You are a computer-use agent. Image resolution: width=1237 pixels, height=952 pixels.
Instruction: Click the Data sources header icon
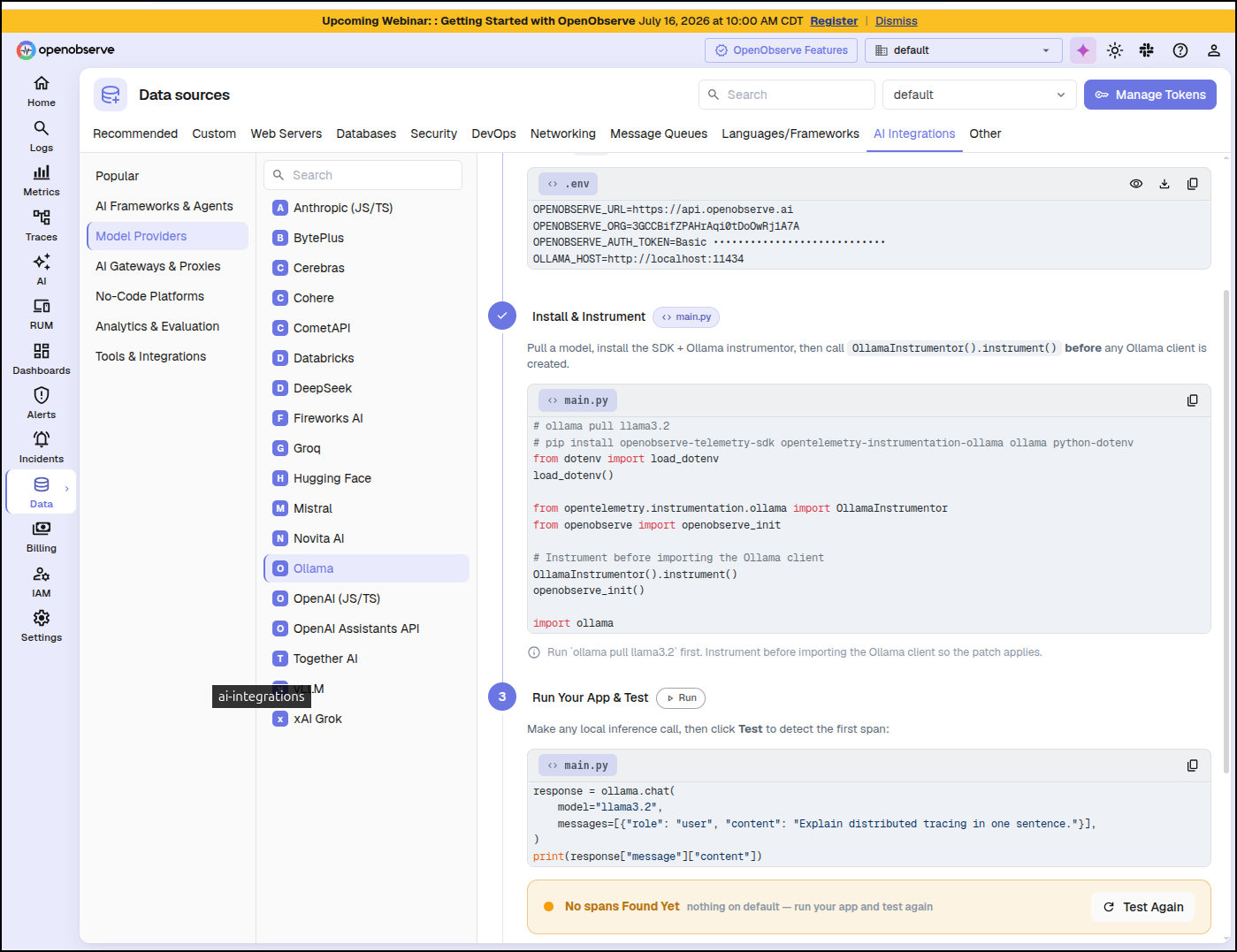click(x=111, y=95)
